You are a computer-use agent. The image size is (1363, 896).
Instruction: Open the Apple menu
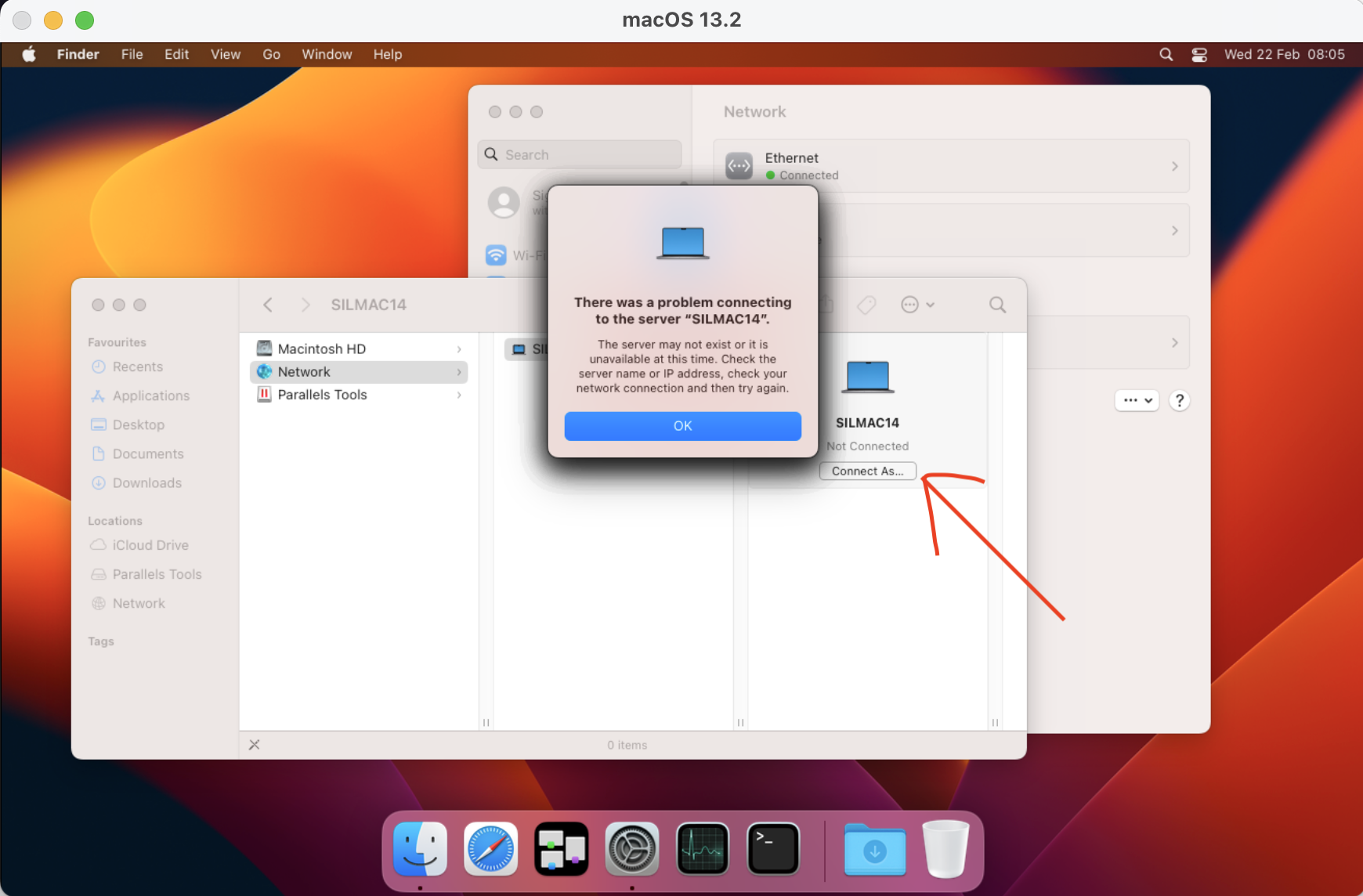click(29, 54)
